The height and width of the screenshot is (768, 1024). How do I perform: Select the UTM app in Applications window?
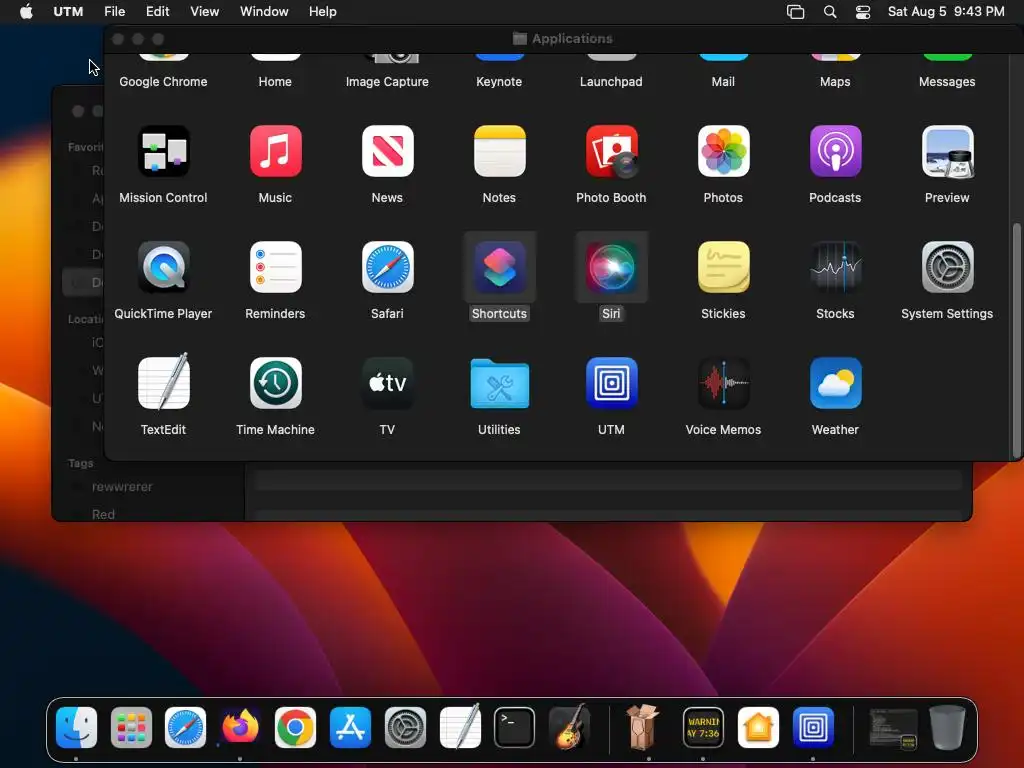pos(611,383)
